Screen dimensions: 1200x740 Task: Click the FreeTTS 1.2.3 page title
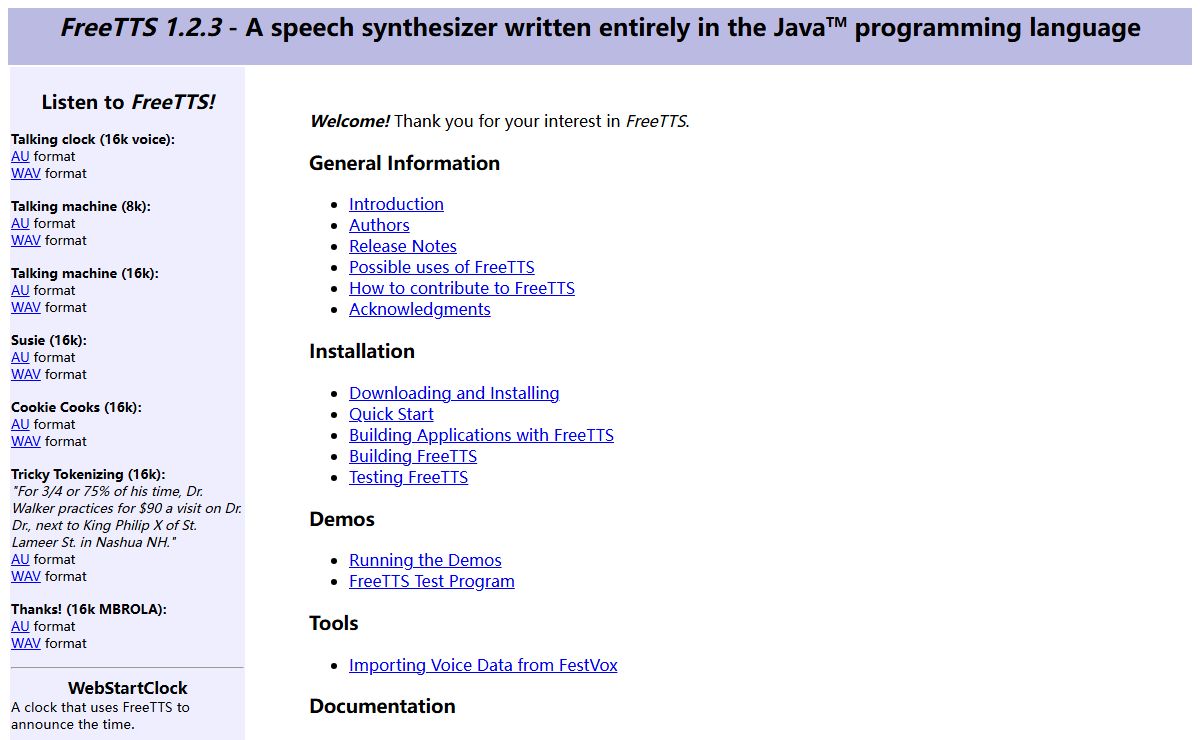point(600,28)
